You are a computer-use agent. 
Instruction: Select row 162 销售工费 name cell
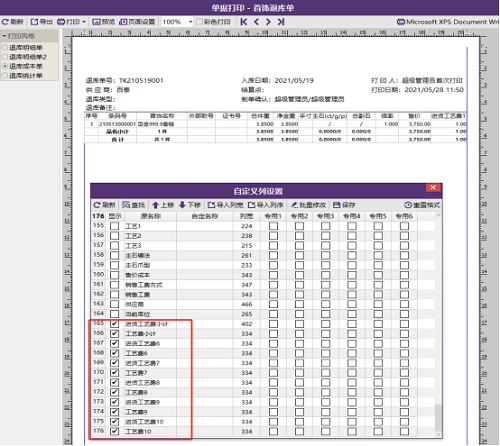150,295
